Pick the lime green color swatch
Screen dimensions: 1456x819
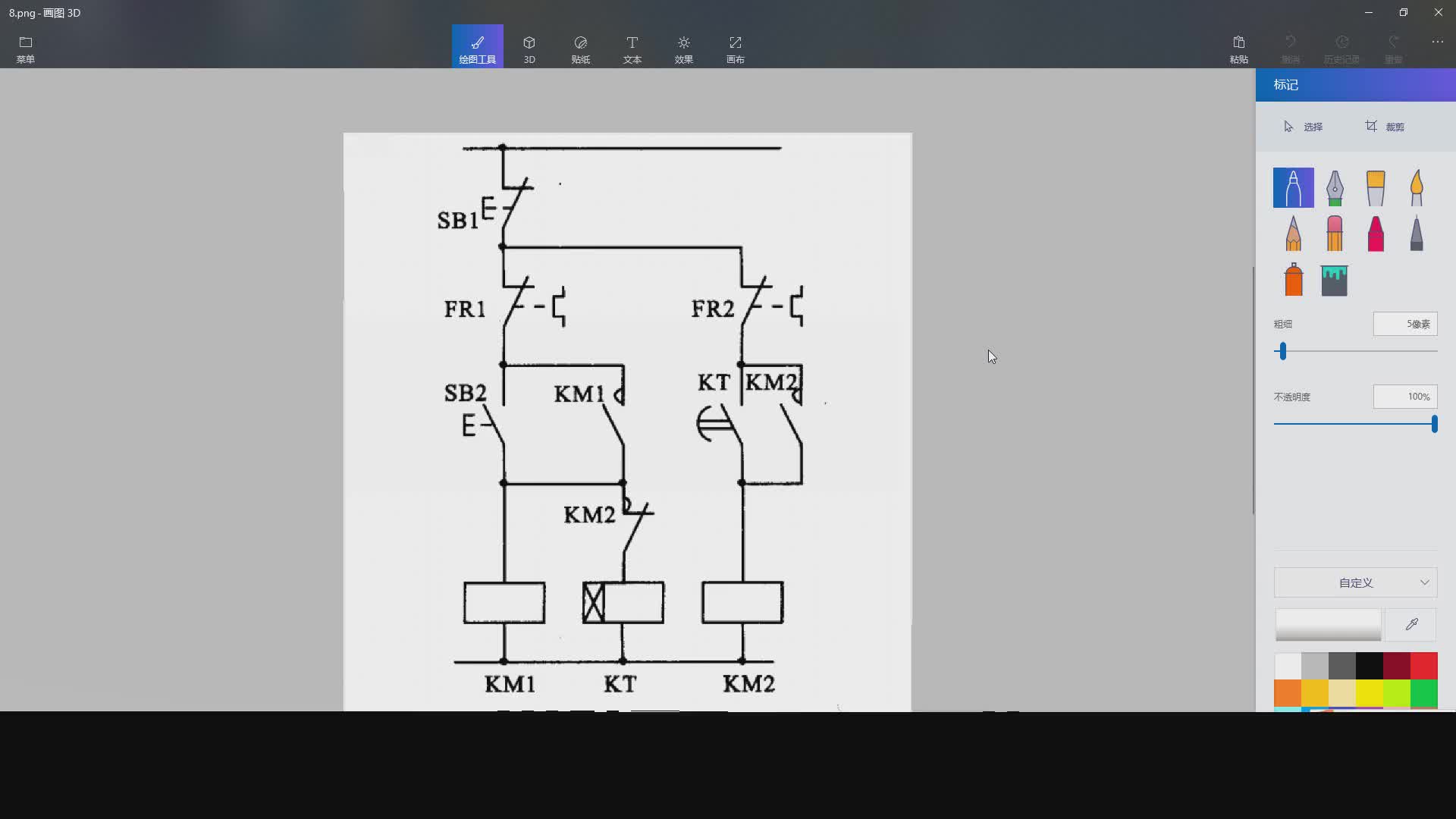1397,693
